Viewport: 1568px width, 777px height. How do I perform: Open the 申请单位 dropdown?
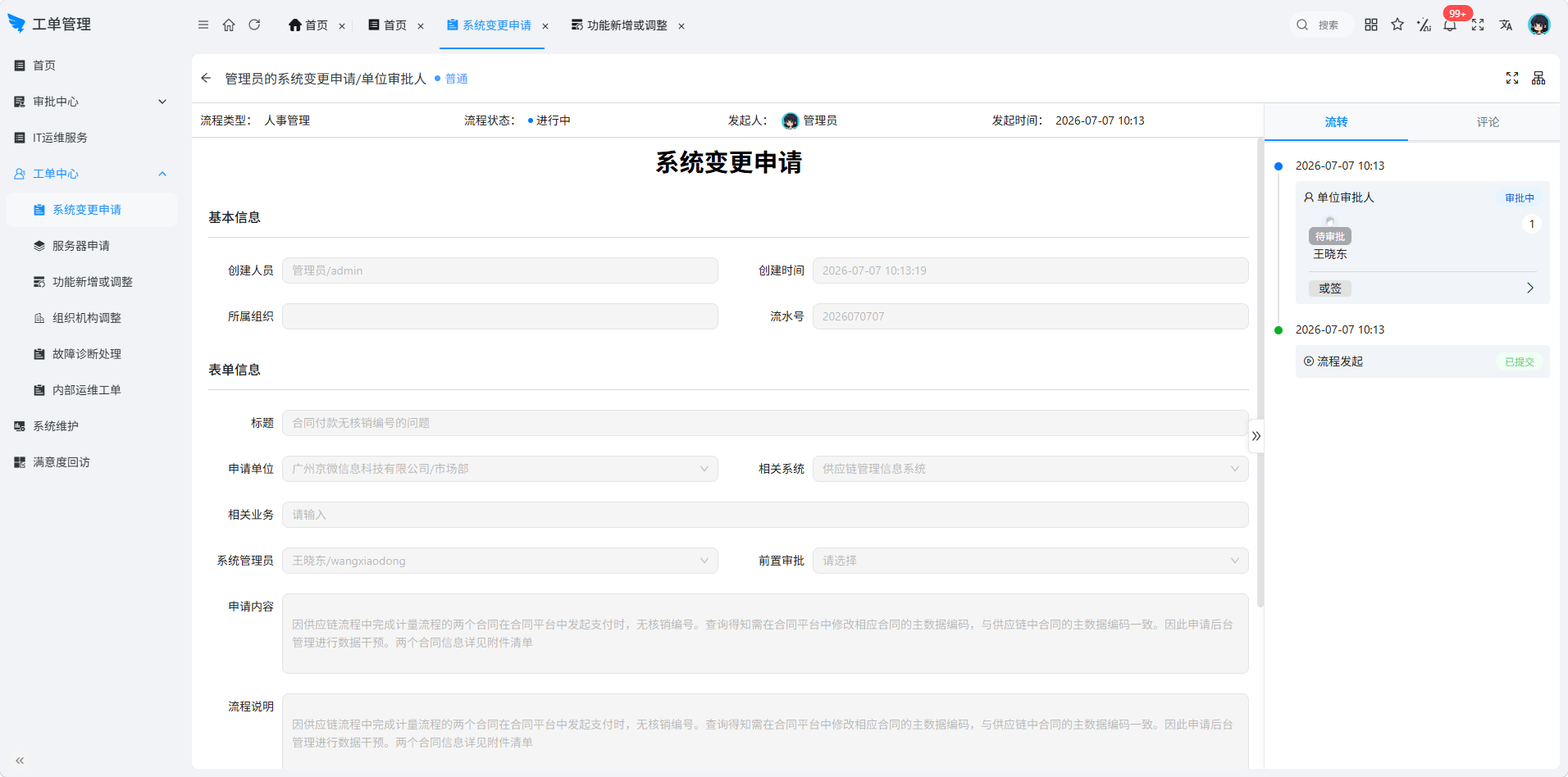500,469
